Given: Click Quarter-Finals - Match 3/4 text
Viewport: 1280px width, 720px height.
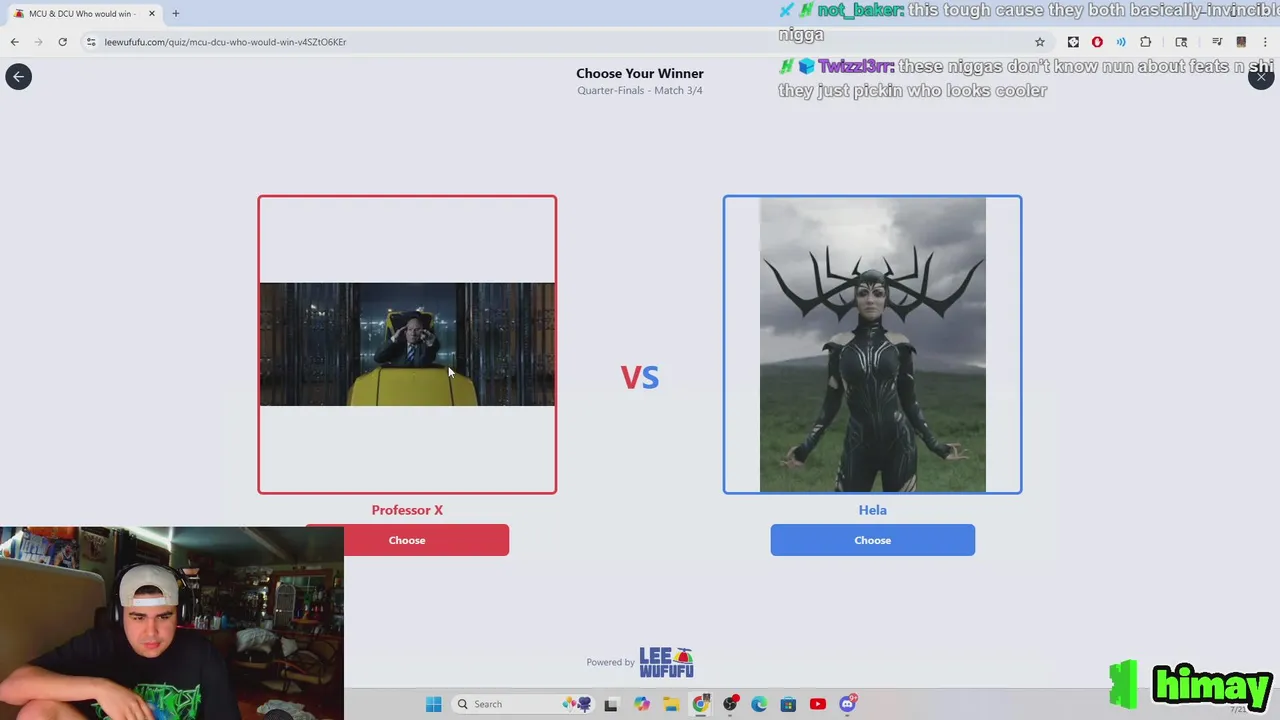Looking at the screenshot, I should [640, 90].
